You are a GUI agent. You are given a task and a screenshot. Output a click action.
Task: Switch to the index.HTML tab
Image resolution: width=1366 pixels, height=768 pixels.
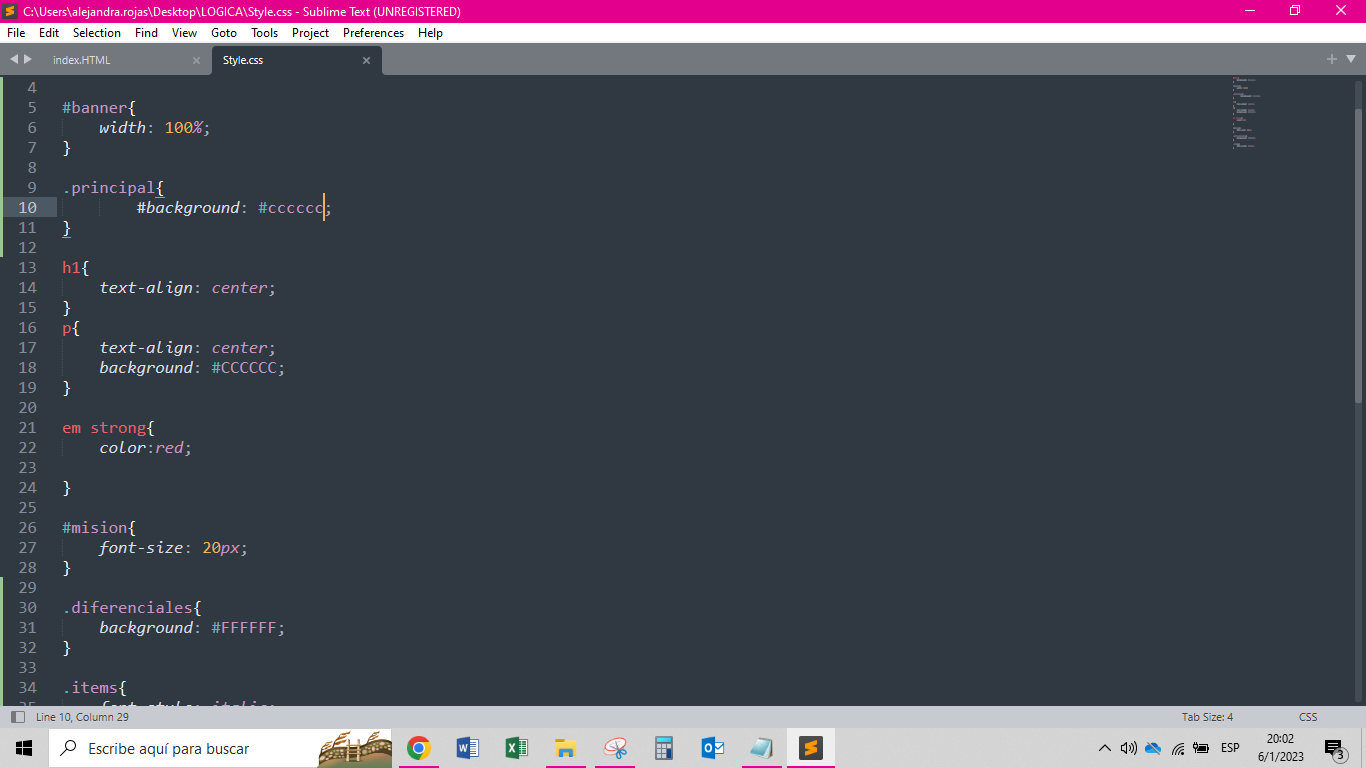click(82, 60)
